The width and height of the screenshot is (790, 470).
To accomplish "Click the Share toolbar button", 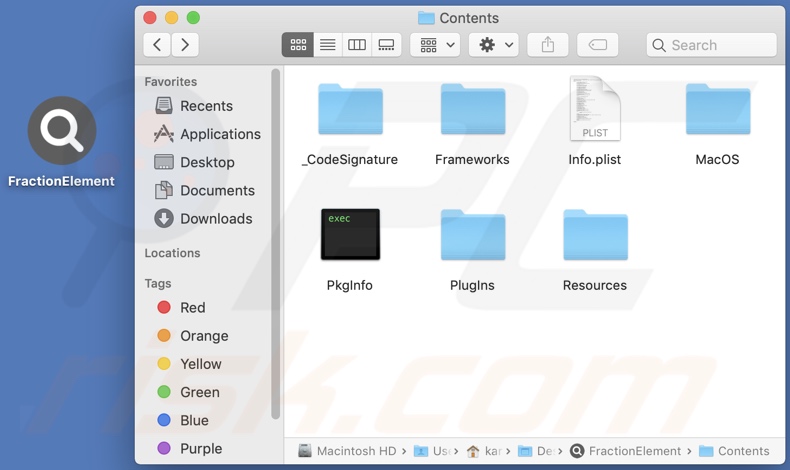I will click(548, 45).
